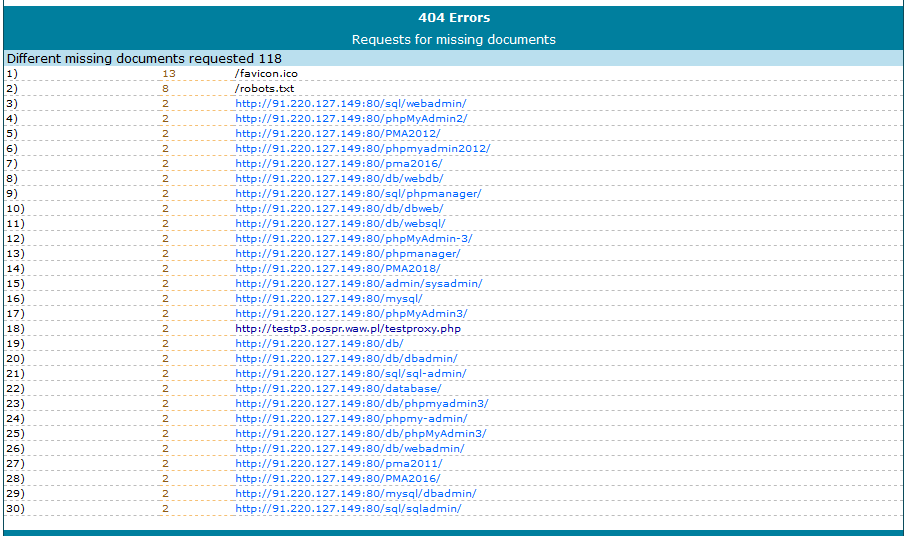910x536 pixels.
Task: Open the /admin/sysadmin/ link
Action: (359, 284)
